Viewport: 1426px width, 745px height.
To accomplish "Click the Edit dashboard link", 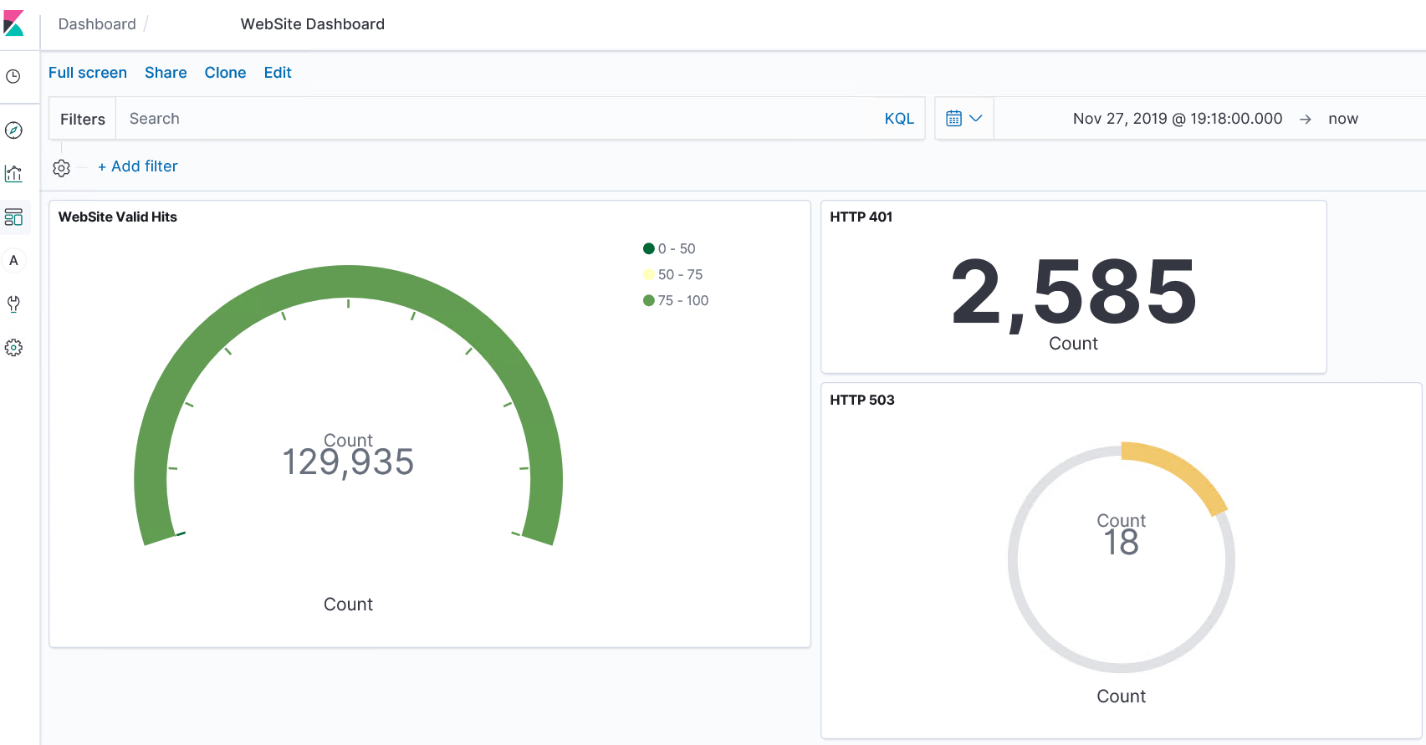I will click(x=278, y=72).
